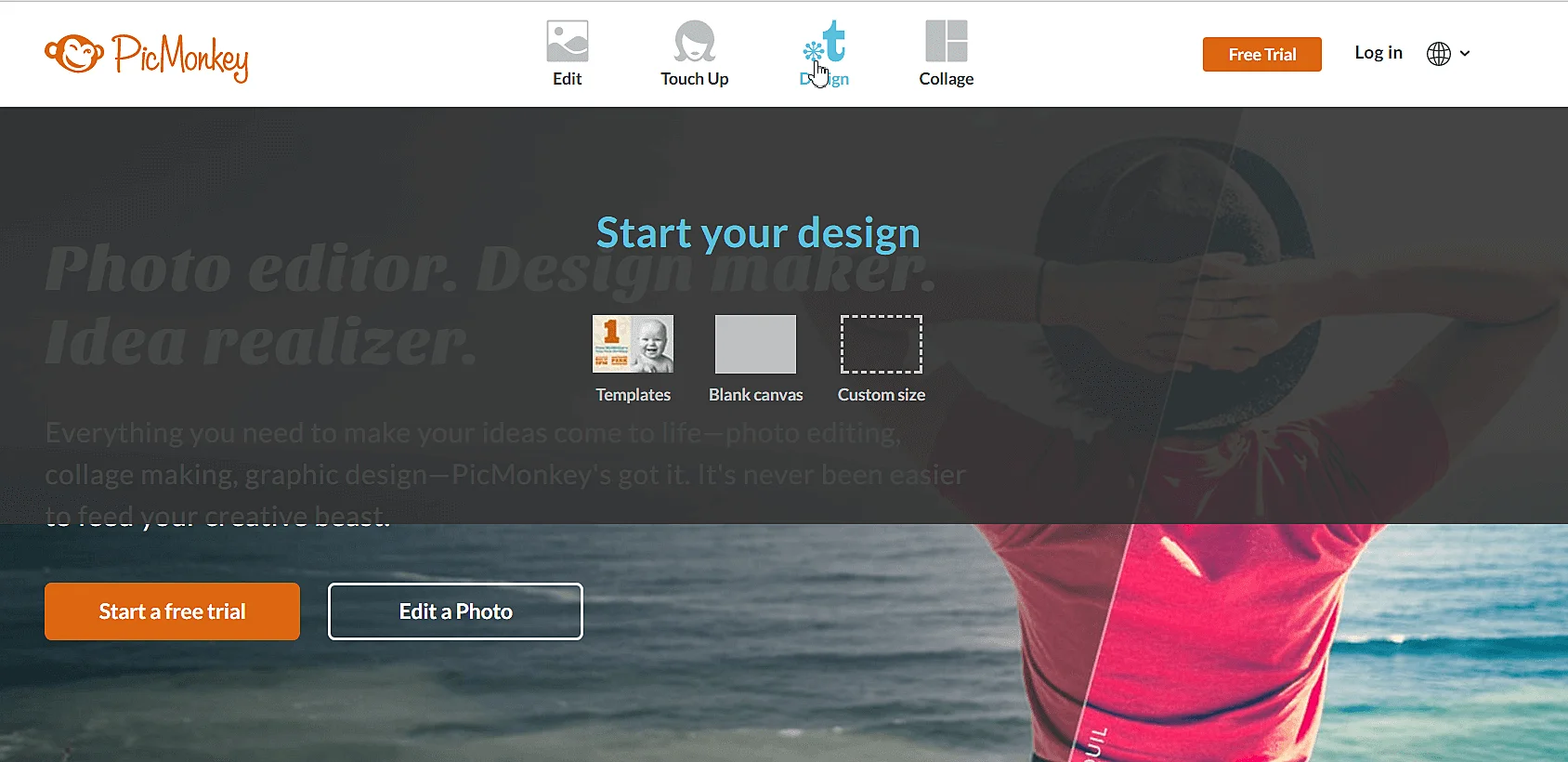Viewport: 1568px width, 762px height.
Task: Click the Blank canvas label text
Action: (x=756, y=395)
